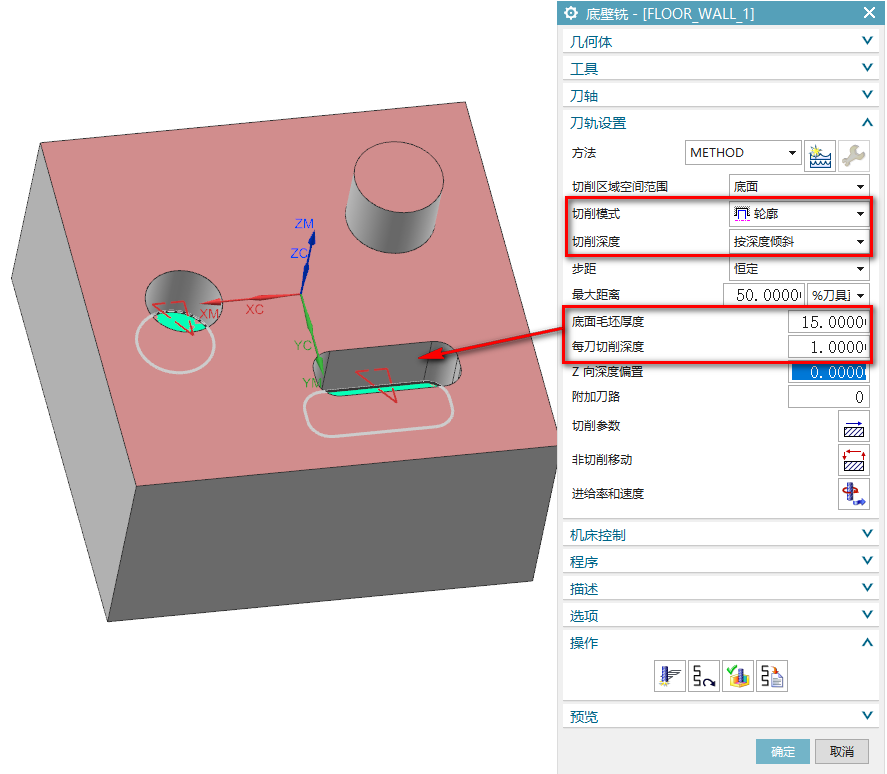Screen dimensions: 887x774
Task: Click the List tool path icon
Action: point(771,676)
